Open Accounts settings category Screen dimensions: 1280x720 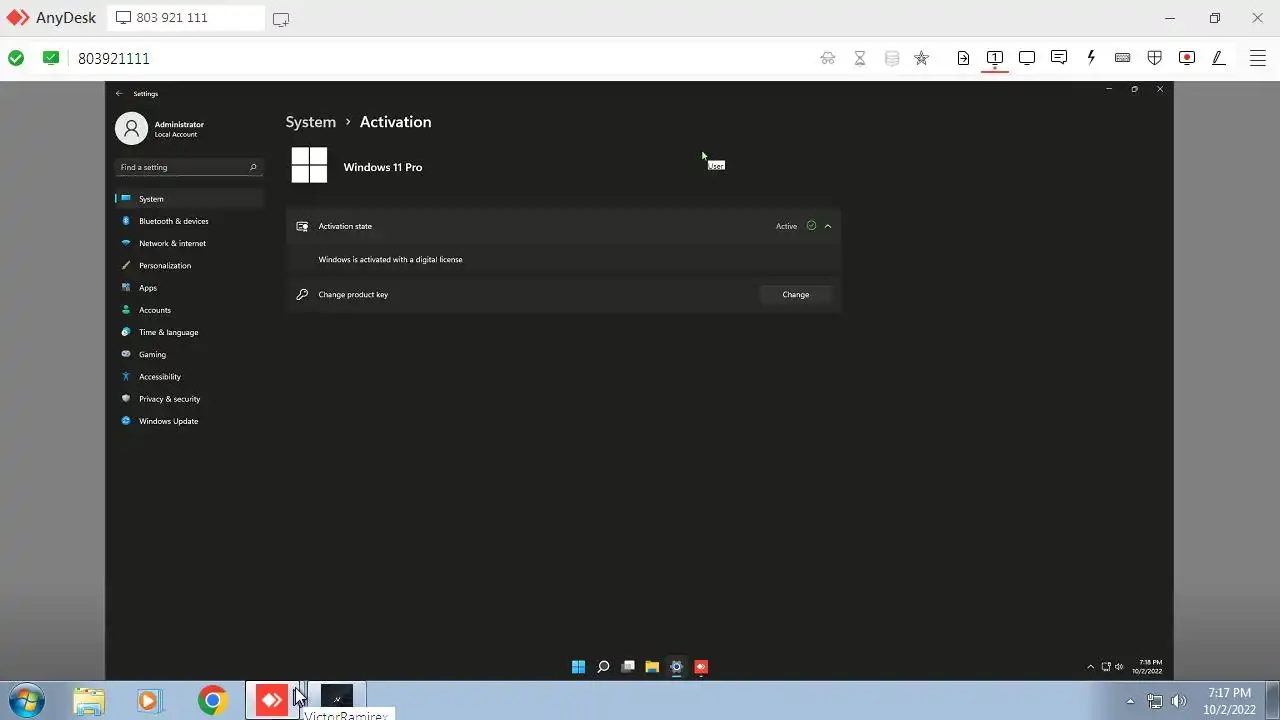point(189,310)
